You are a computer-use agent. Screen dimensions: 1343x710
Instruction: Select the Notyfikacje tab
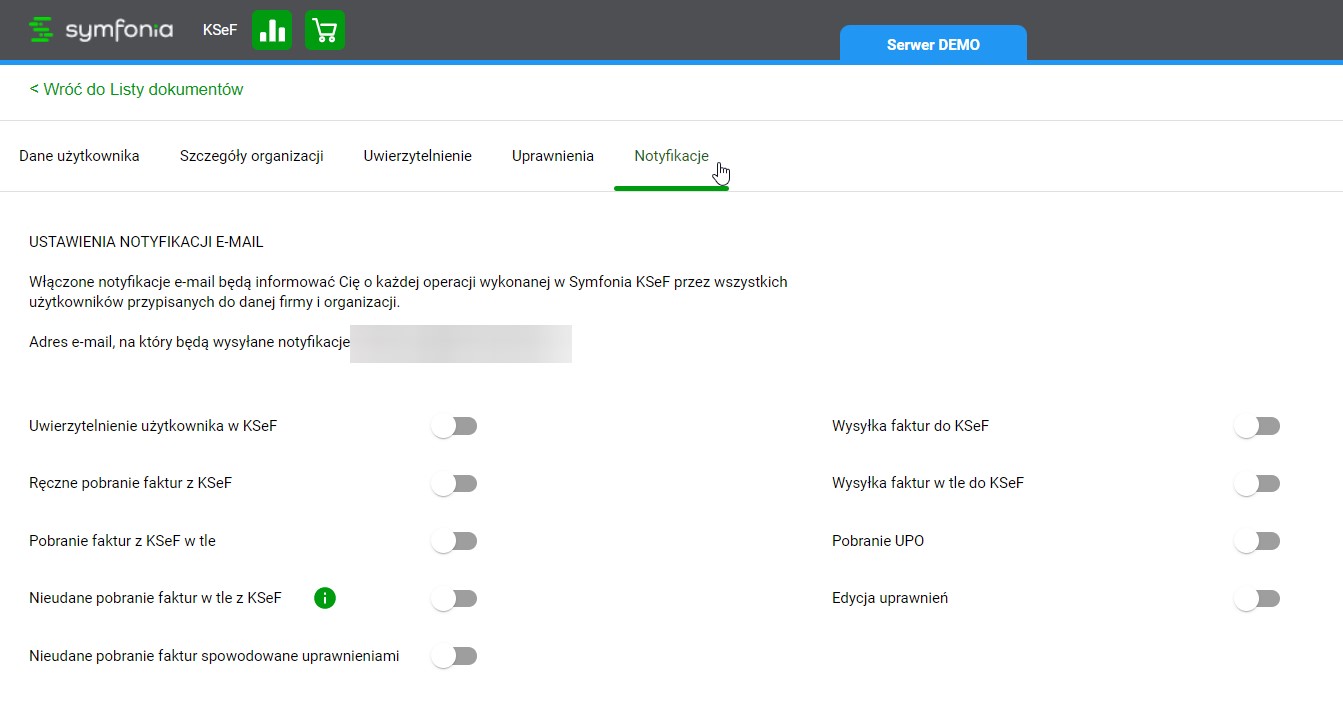pyautogui.click(x=671, y=156)
